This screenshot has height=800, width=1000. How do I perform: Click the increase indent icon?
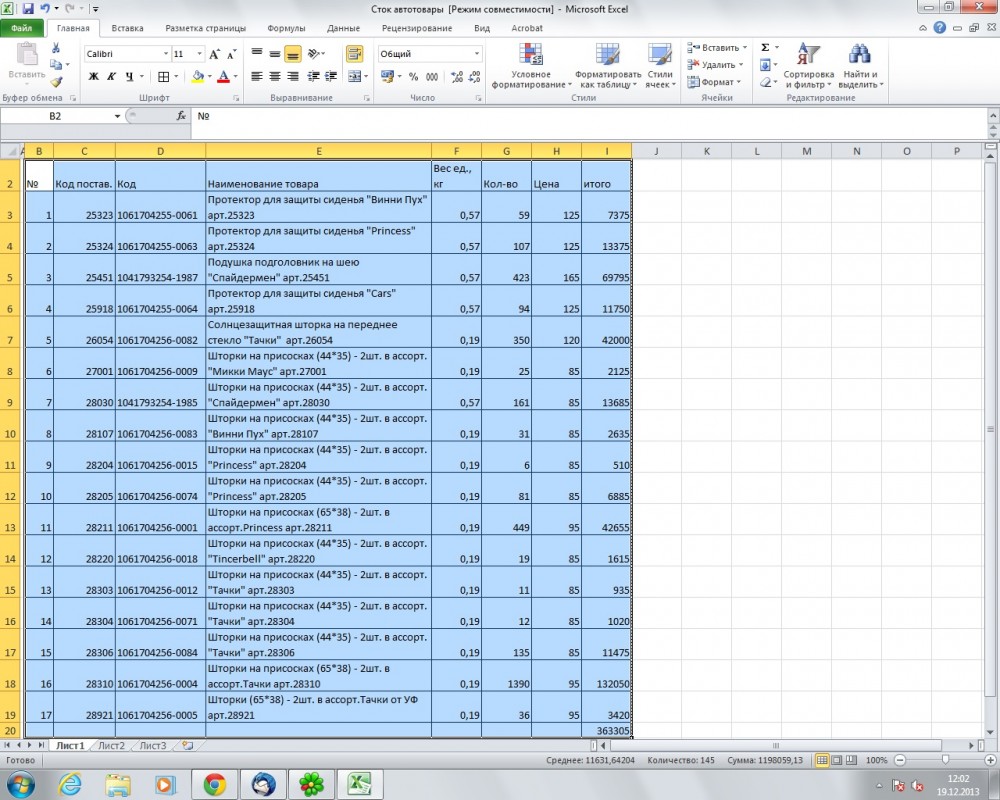tap(330, 77)
